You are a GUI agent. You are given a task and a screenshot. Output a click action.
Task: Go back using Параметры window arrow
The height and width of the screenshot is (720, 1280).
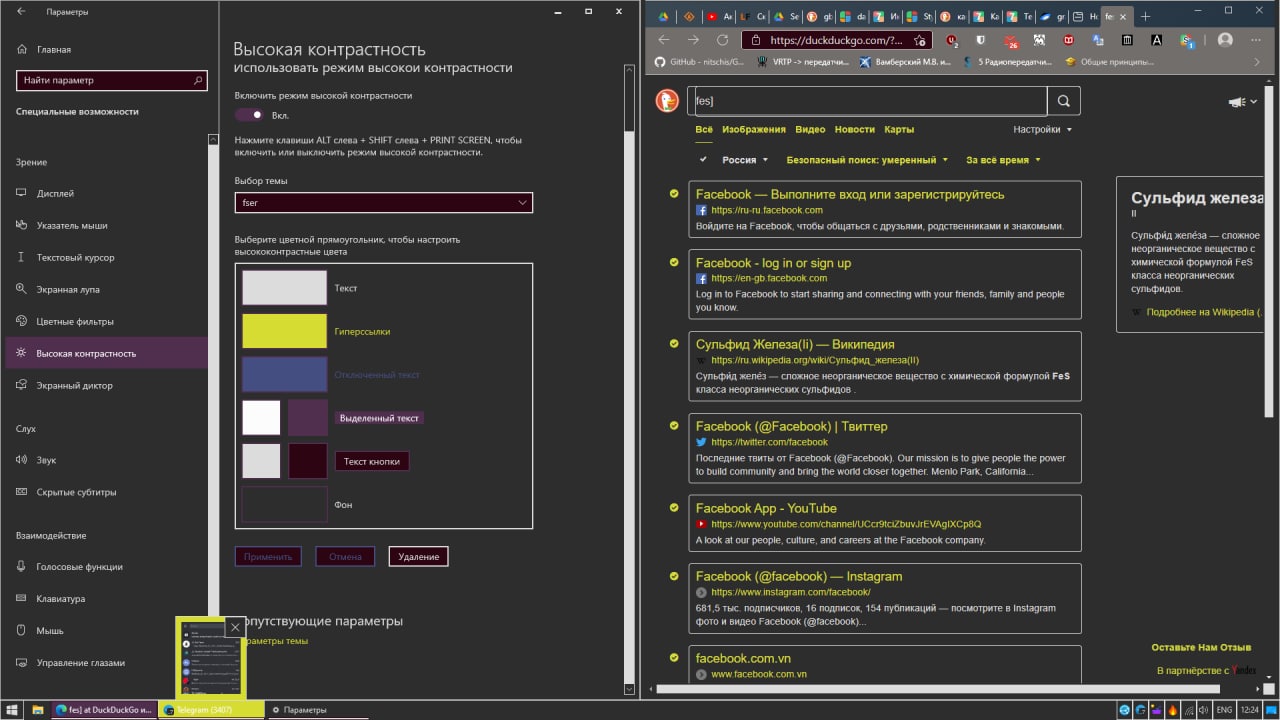[x=22, y=12]
